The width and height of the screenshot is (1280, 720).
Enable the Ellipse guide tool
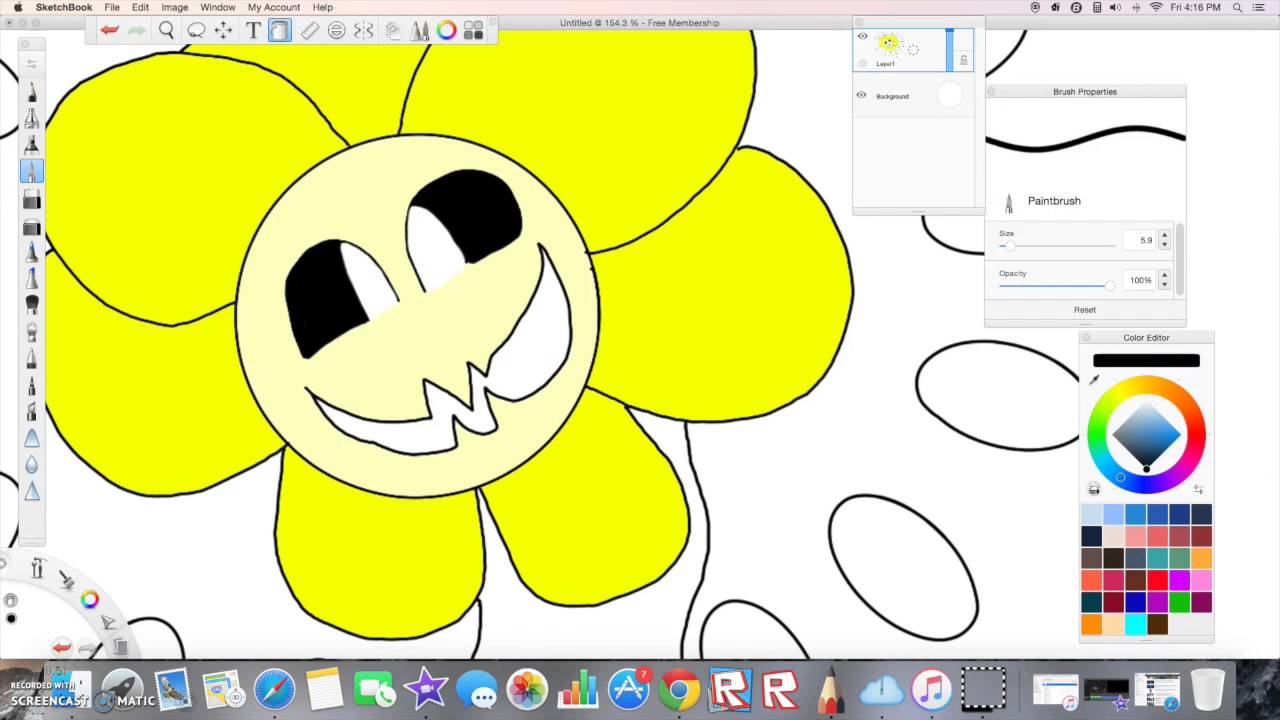pos(336,30)
